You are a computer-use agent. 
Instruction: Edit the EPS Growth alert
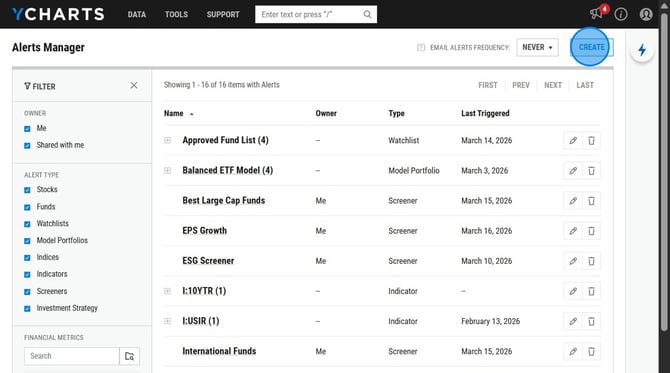[x=573, y=231]
